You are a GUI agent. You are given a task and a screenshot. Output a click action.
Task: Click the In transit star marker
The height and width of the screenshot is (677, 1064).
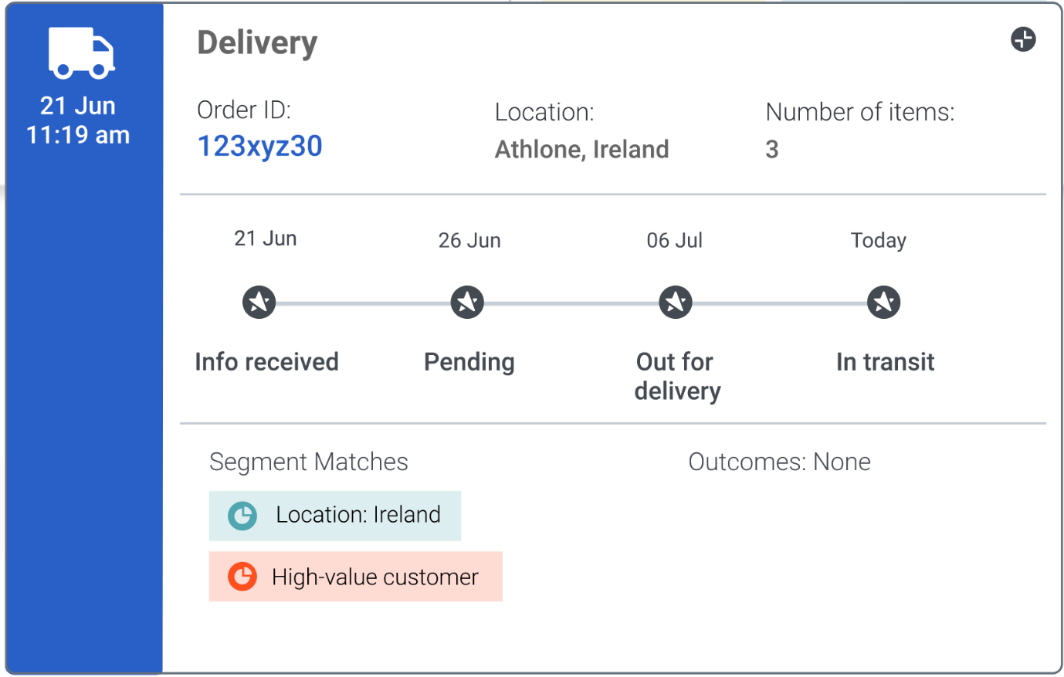pos(884,302)
